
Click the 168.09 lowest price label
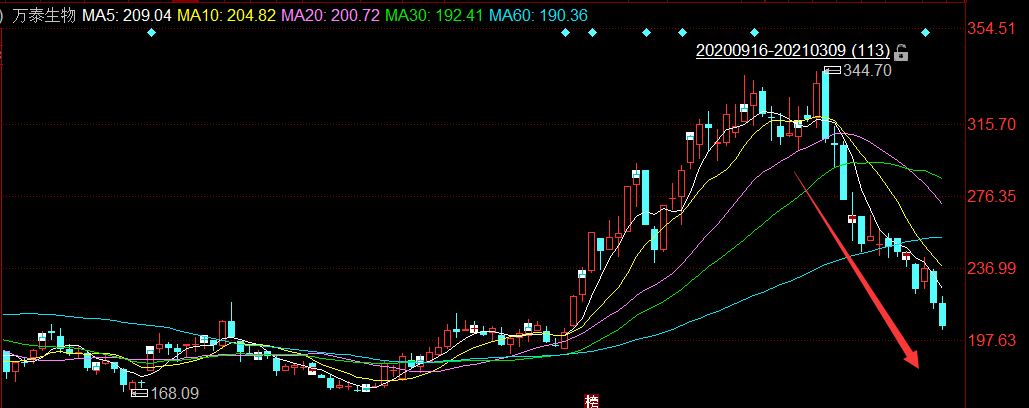pos(175,394)
